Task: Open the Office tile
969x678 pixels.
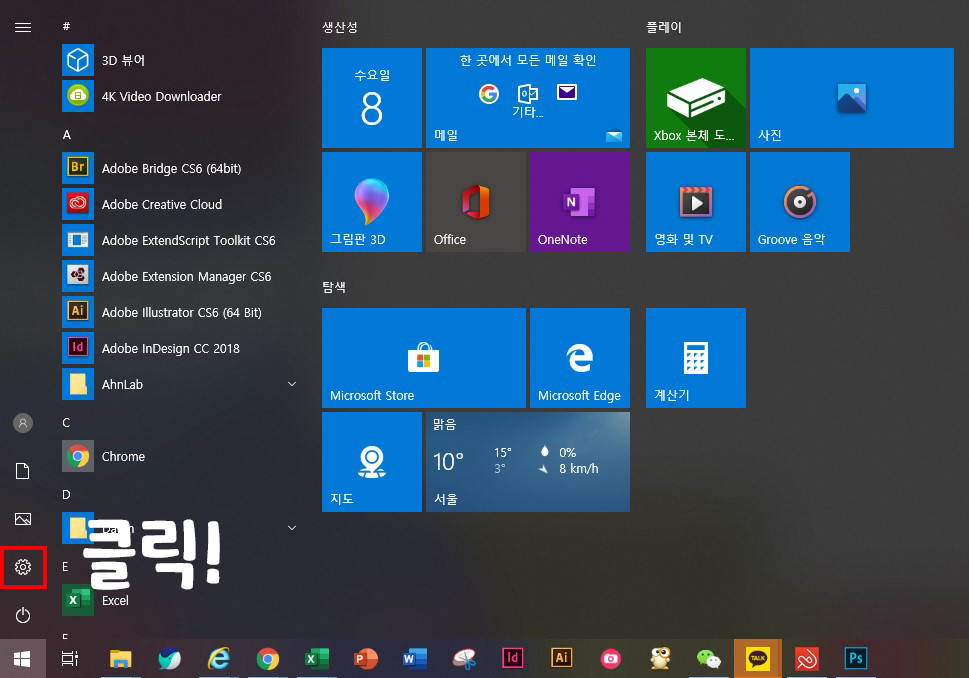Action: 476,201
